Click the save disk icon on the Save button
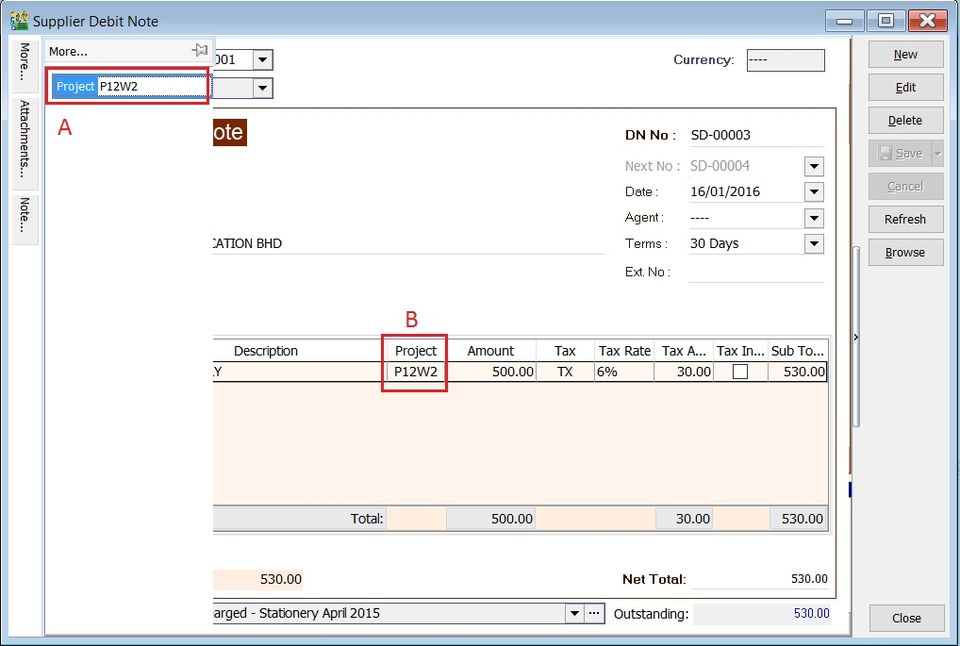 coord(888,153)
